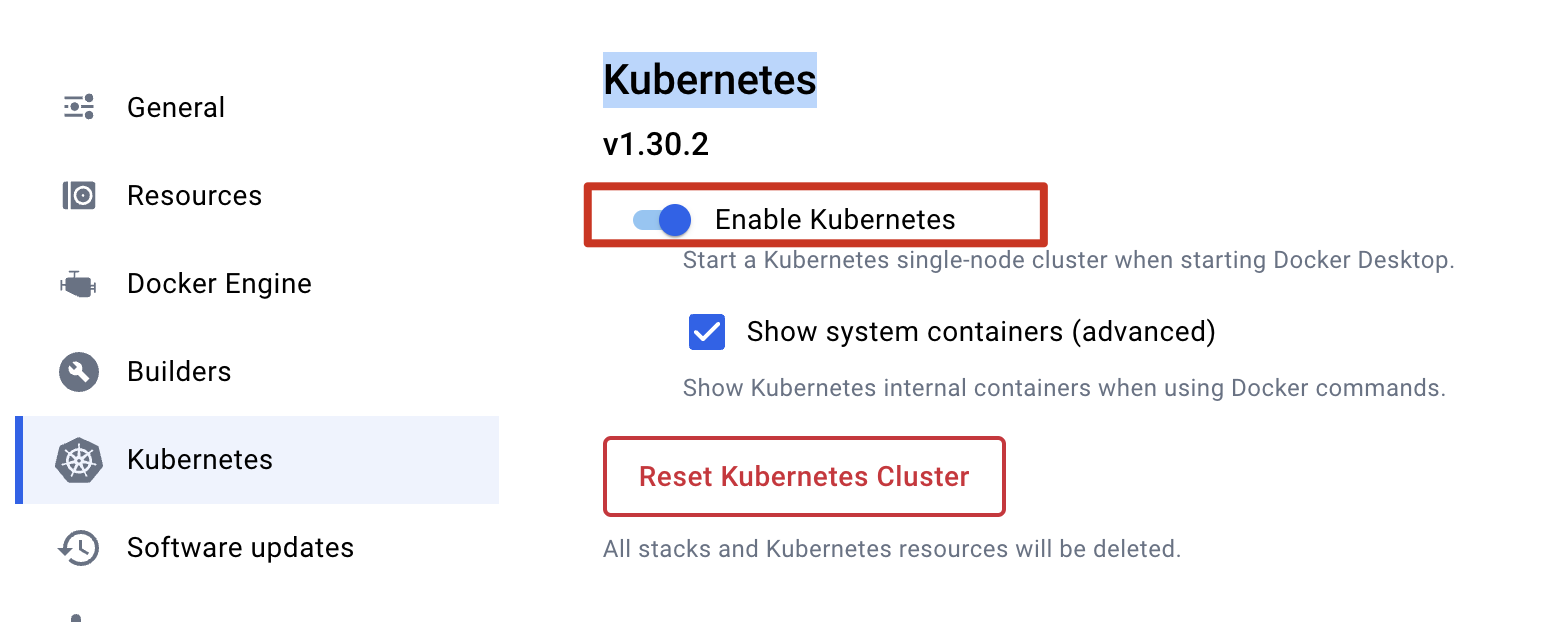Select the Kubernetes sidebar label
This screenshot has height=622, width=1558.
(x=200, y=460)
